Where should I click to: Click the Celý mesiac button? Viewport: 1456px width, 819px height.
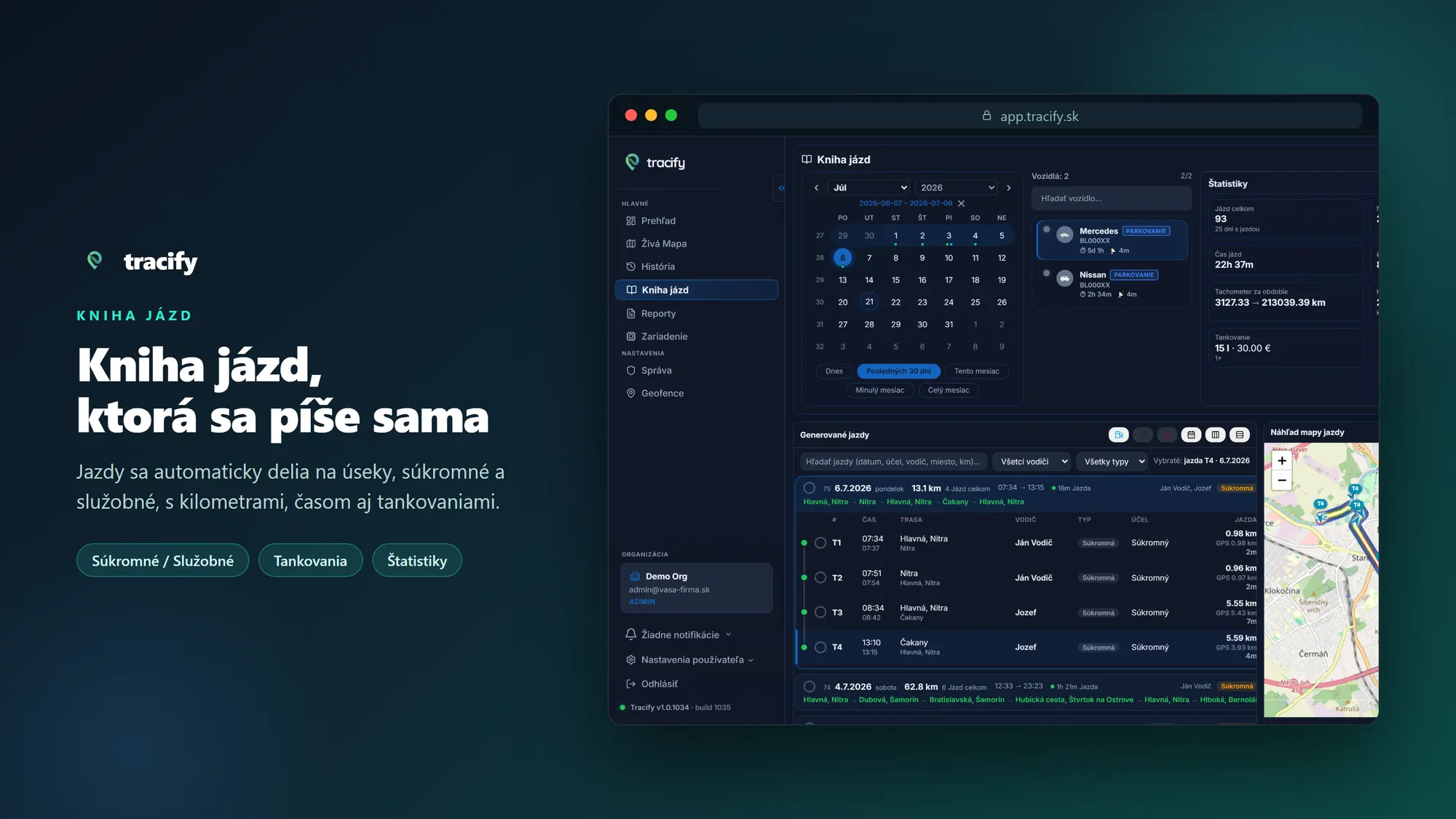click(949, 390)
